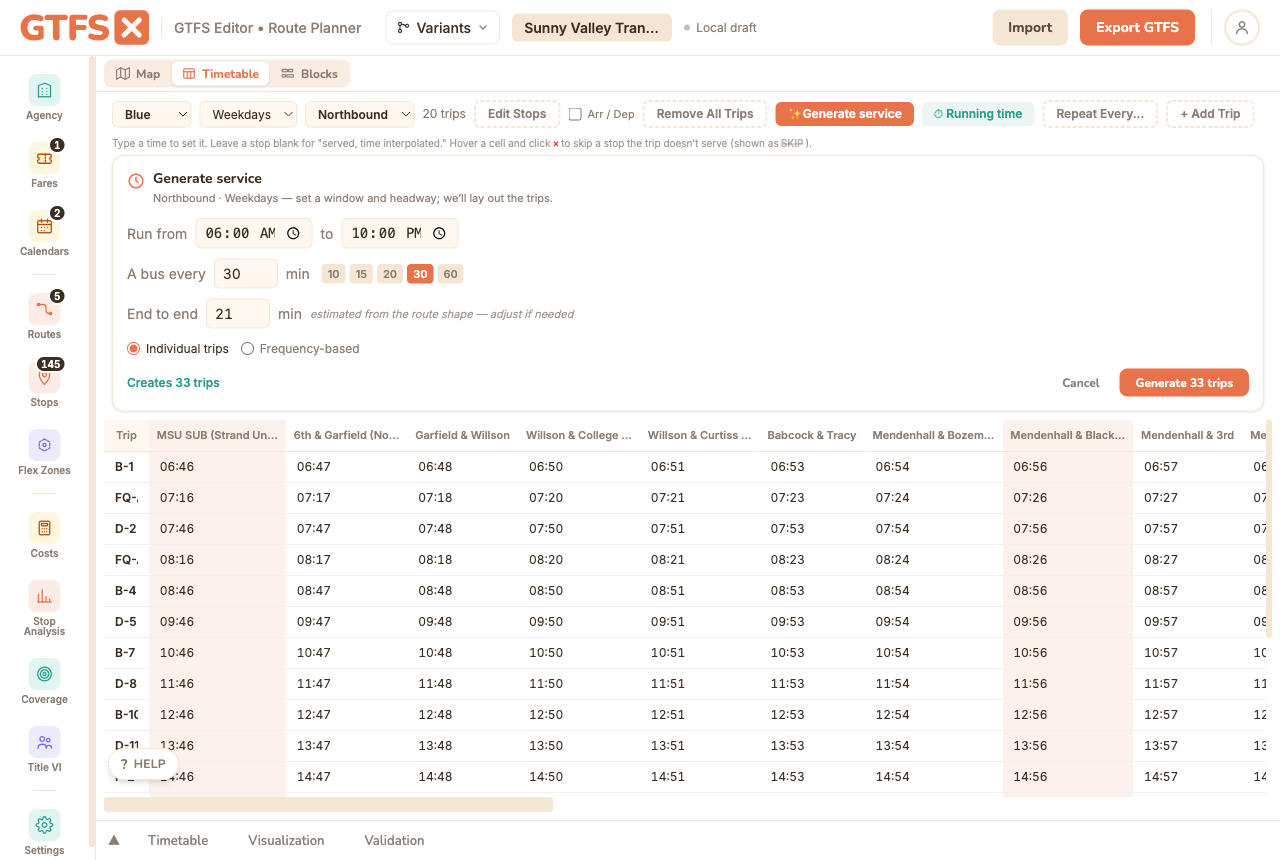This screenshot has height=860, width=1280.
Task: Select the 60 minute headway chip
Action: point(450,274)
